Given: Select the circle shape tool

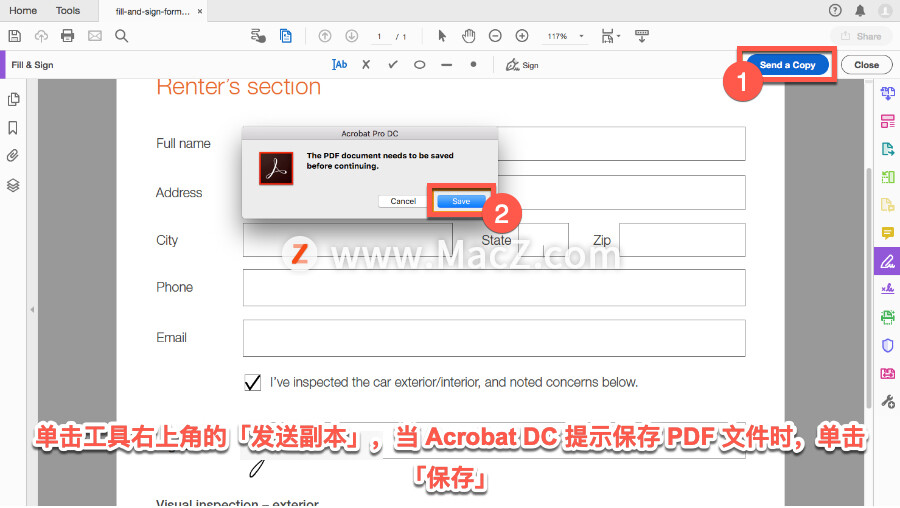Looking at the screenshot, I should pyautogui.click(x=420, y=65).
